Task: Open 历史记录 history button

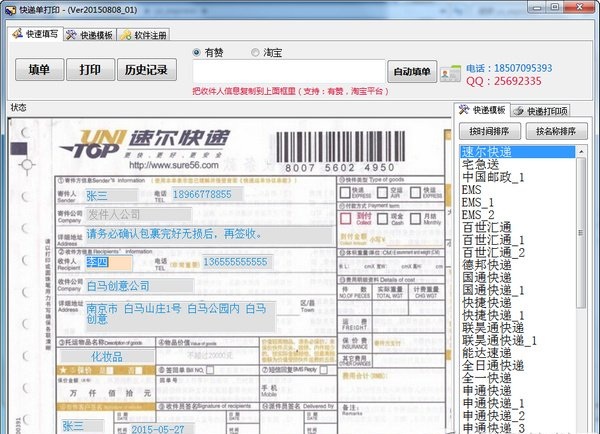Action: coord(147,70)
